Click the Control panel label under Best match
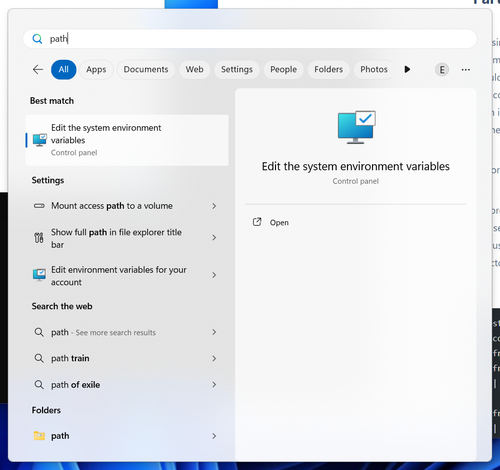The width and height of the screenshot is (500, 470). pos(74,153)
